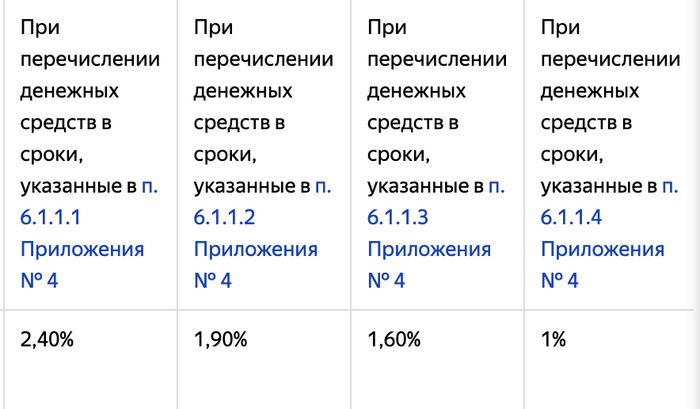This screenshot has height=409, width=700.
Task: Follow the п. 6.1.1.2 Приложения № 4 link
Action: [255, 249]
